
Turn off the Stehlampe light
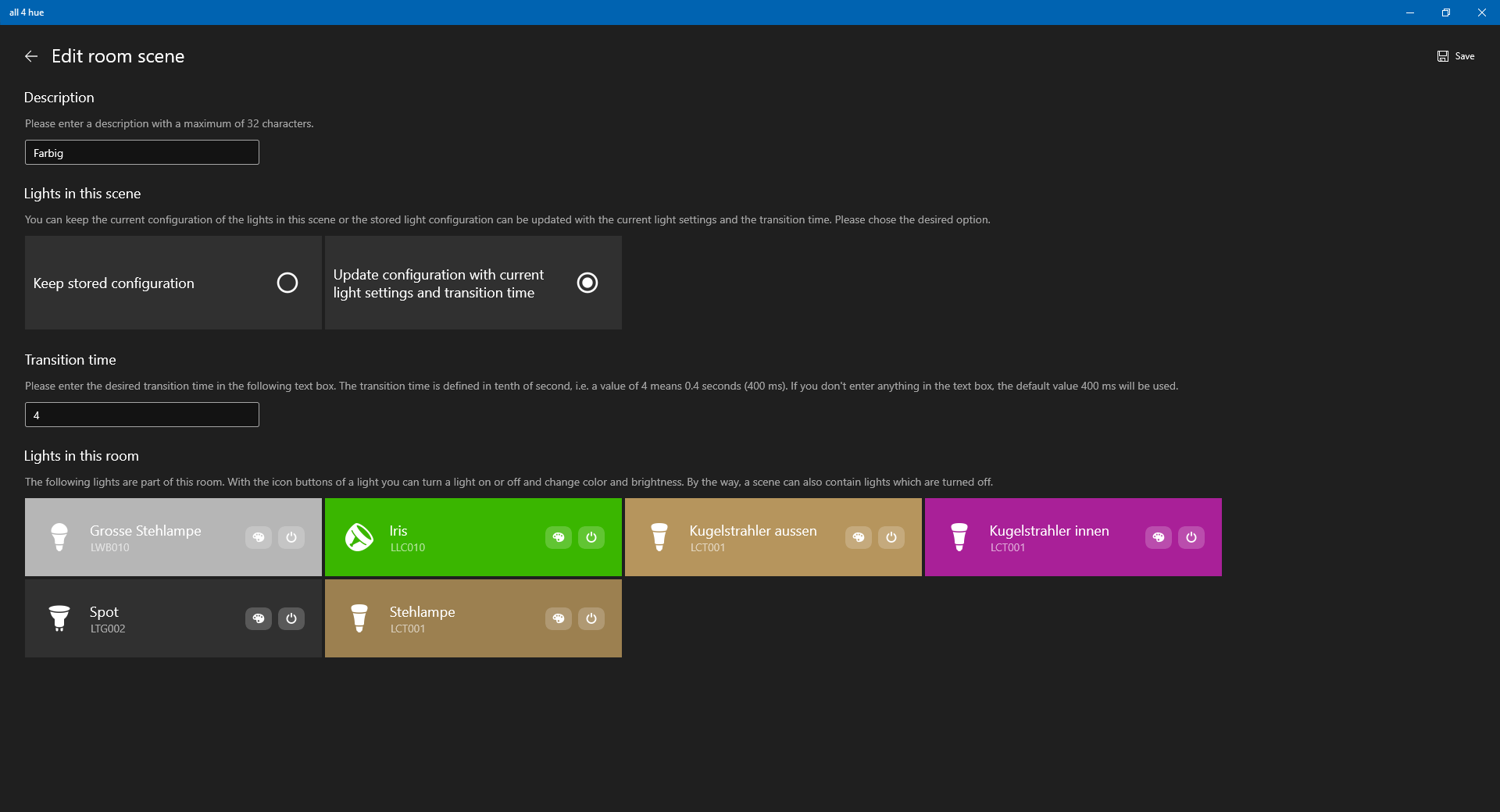click(591, 618)
